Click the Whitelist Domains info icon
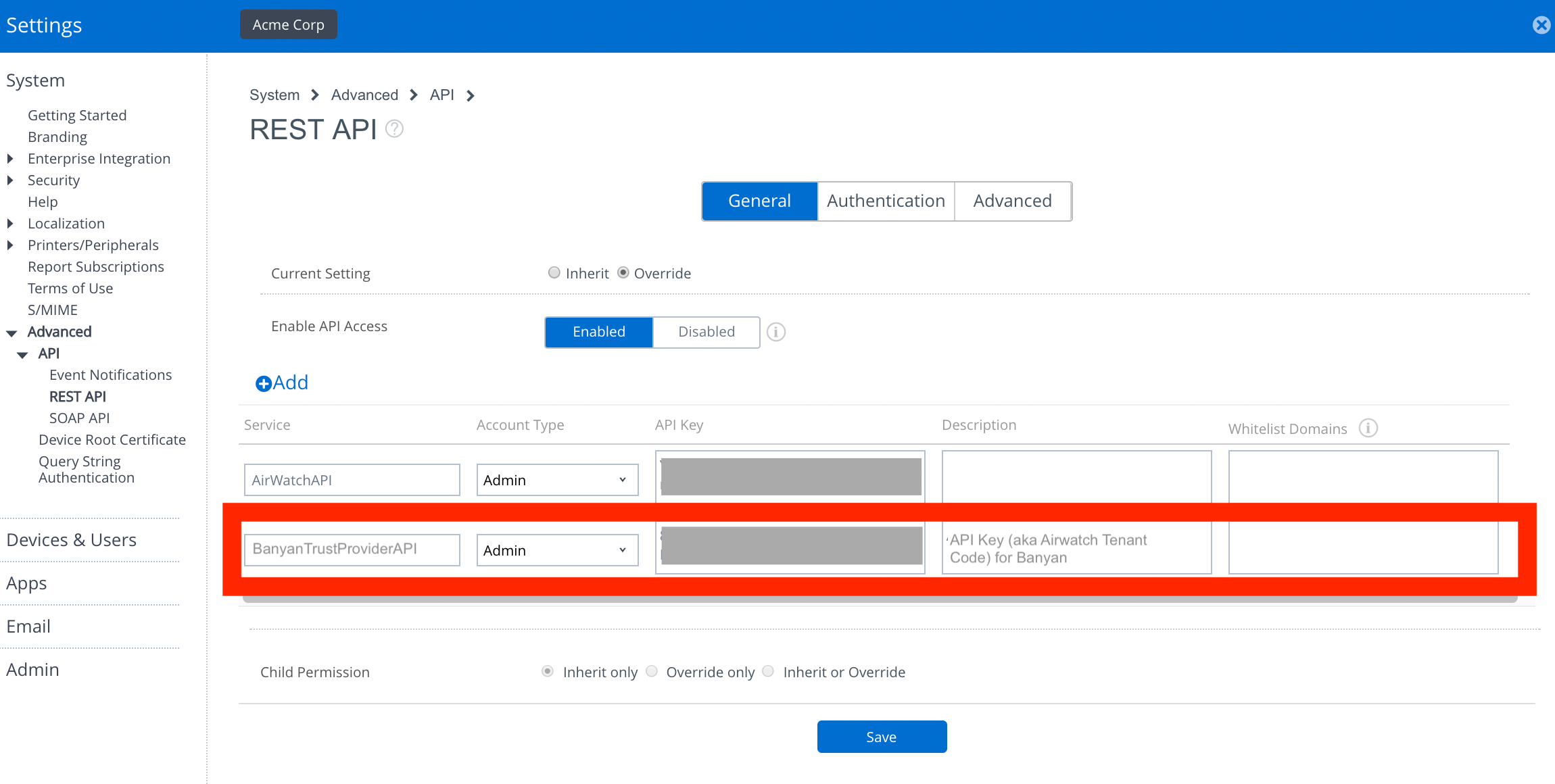1555x784 pixels. point(1368,428)
